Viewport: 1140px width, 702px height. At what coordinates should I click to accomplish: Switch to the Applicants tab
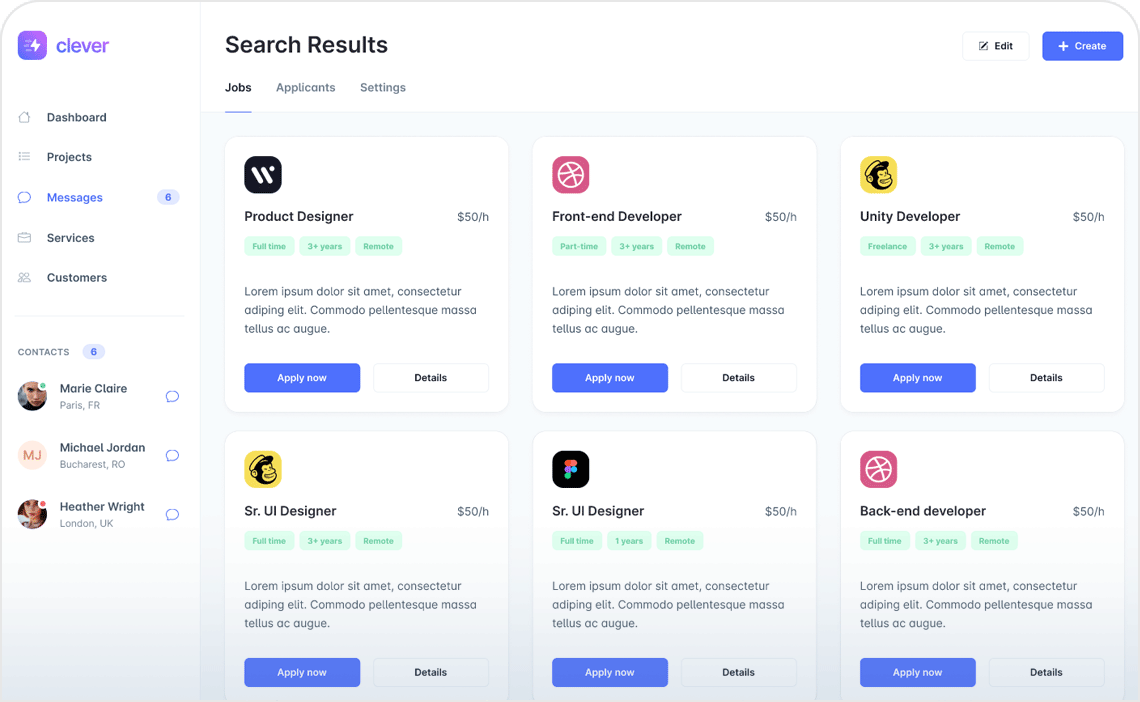click(x=306, y=88)
